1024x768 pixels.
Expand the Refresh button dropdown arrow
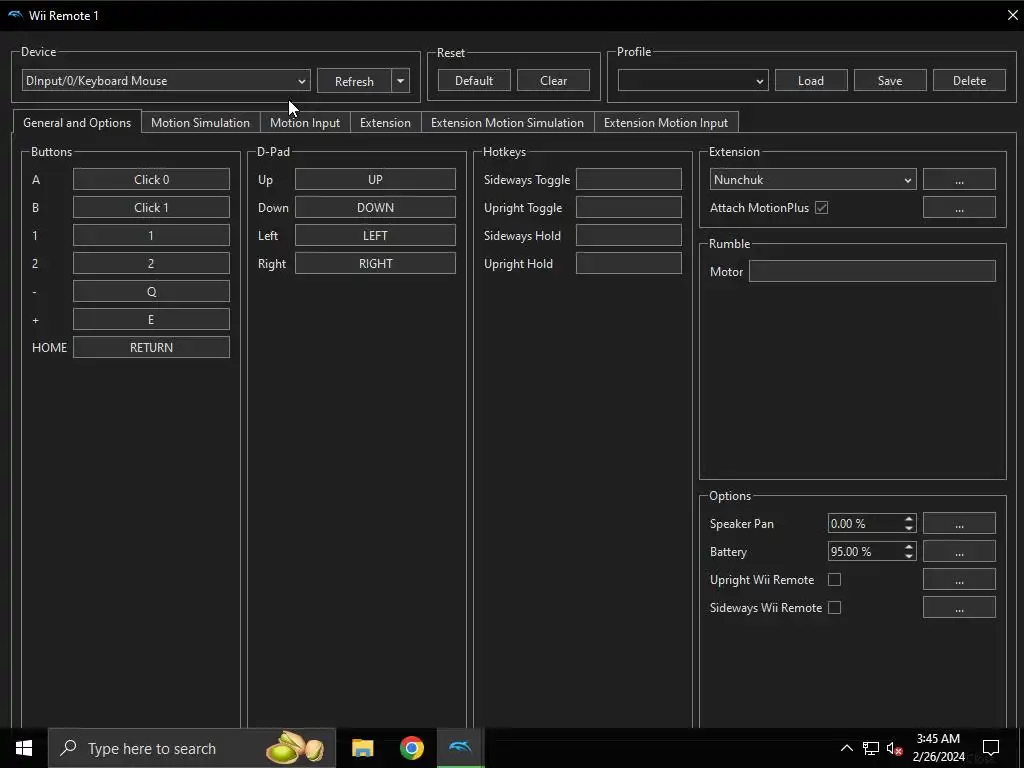(x=400, y=81)
